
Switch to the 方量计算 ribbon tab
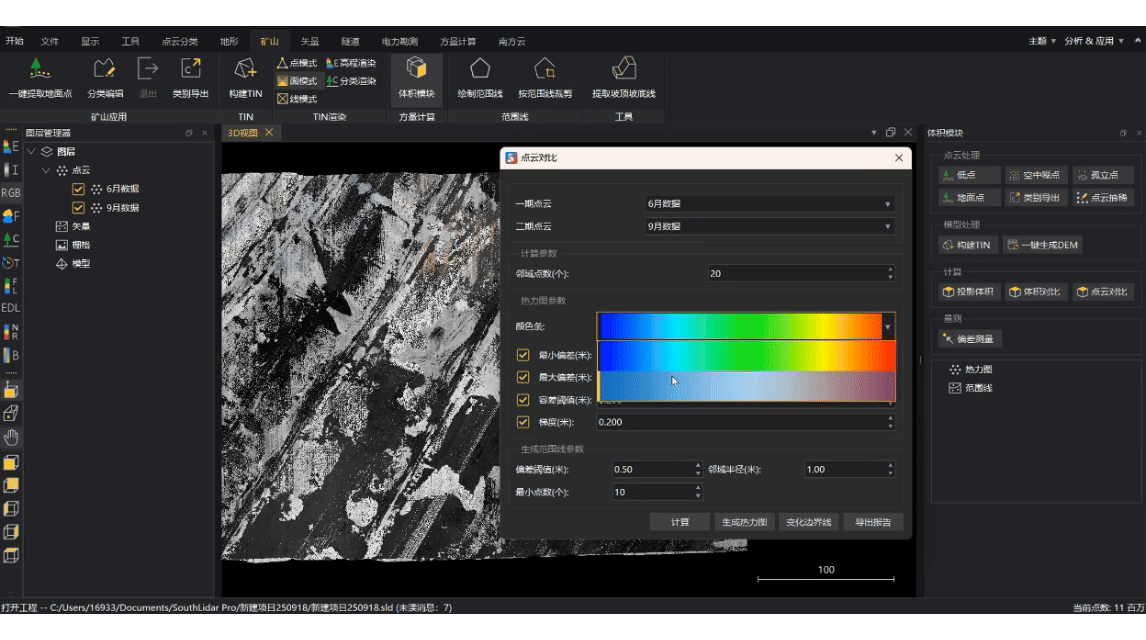[459, 42]
